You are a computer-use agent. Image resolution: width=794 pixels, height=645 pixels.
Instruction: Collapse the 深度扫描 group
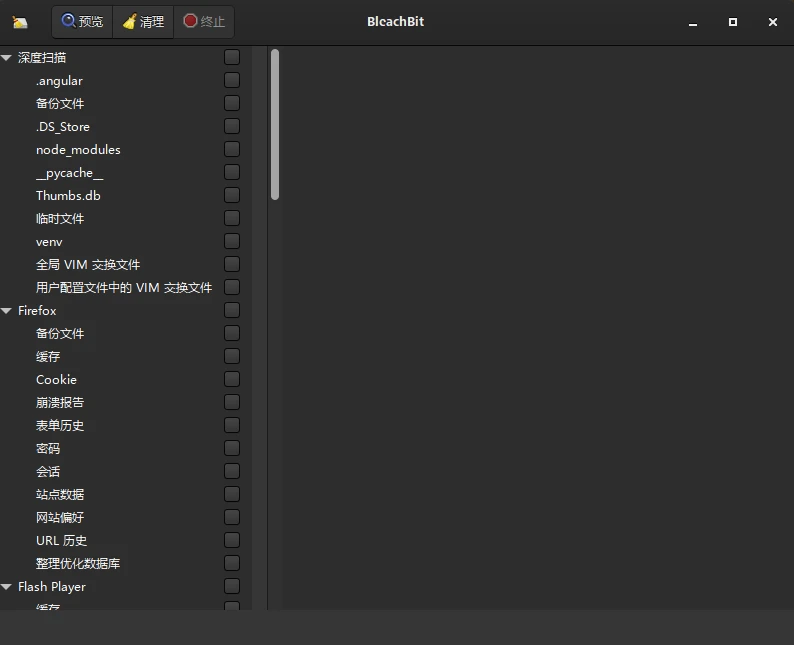pyautogui.click(x=7, y=58)
